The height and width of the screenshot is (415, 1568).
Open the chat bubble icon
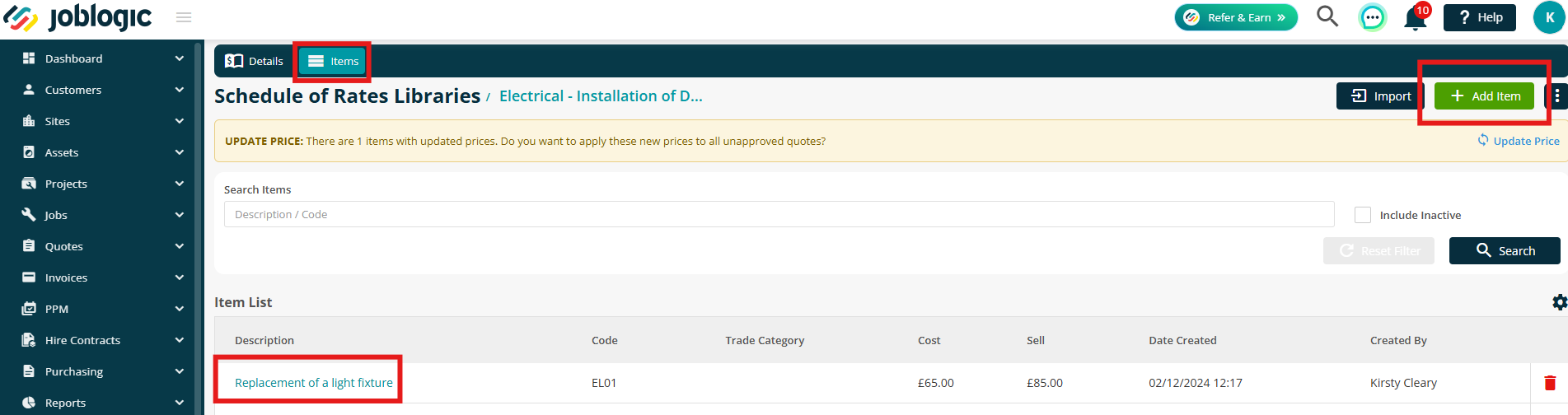[x=1372, y=17]
